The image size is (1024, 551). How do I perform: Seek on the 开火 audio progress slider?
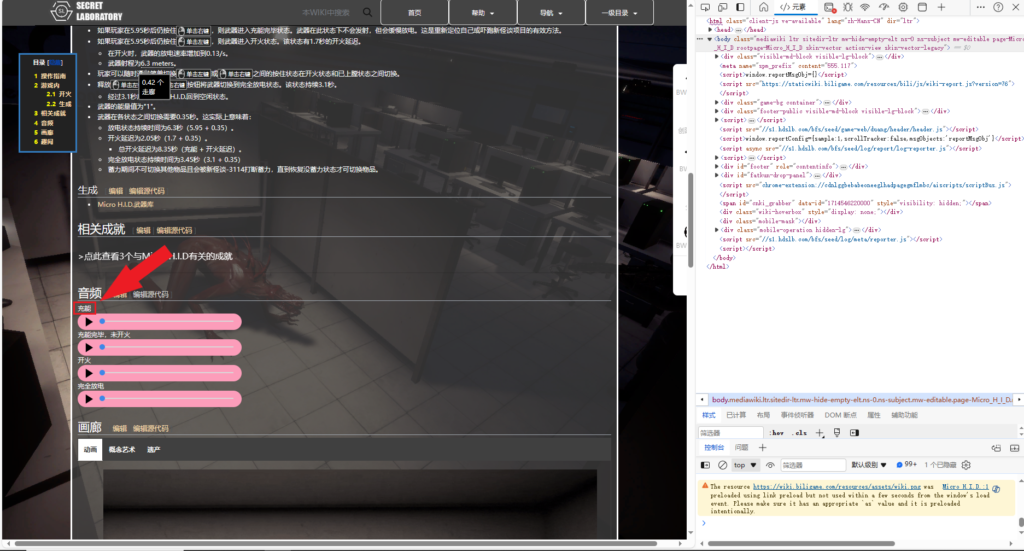(x=167, y=373)
